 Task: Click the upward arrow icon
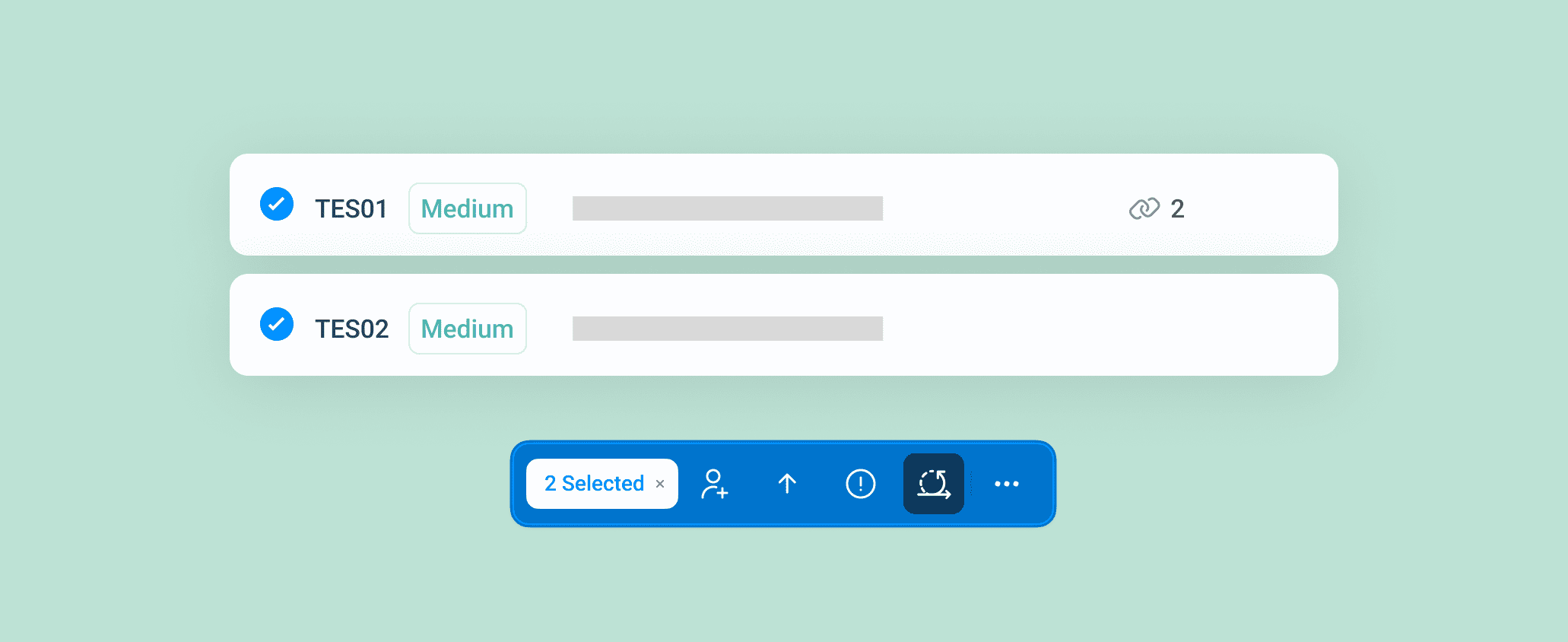coord(787,484)
